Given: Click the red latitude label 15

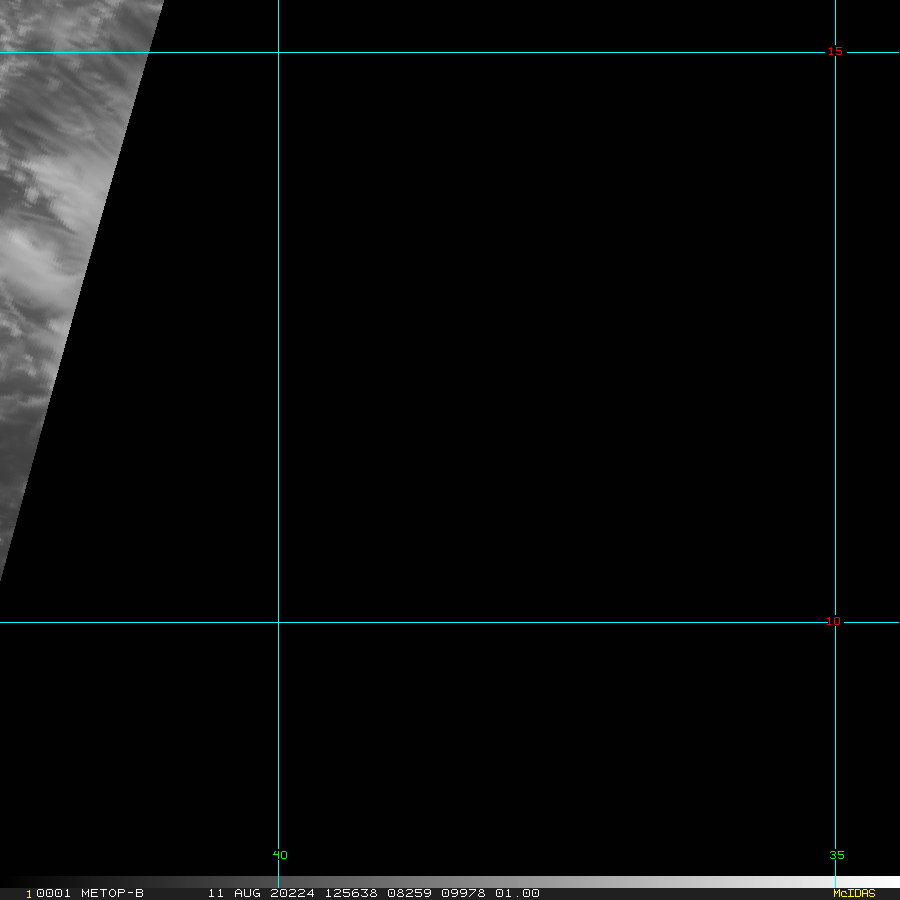Looking at the screenshot, I should click(x=835, y=52).
